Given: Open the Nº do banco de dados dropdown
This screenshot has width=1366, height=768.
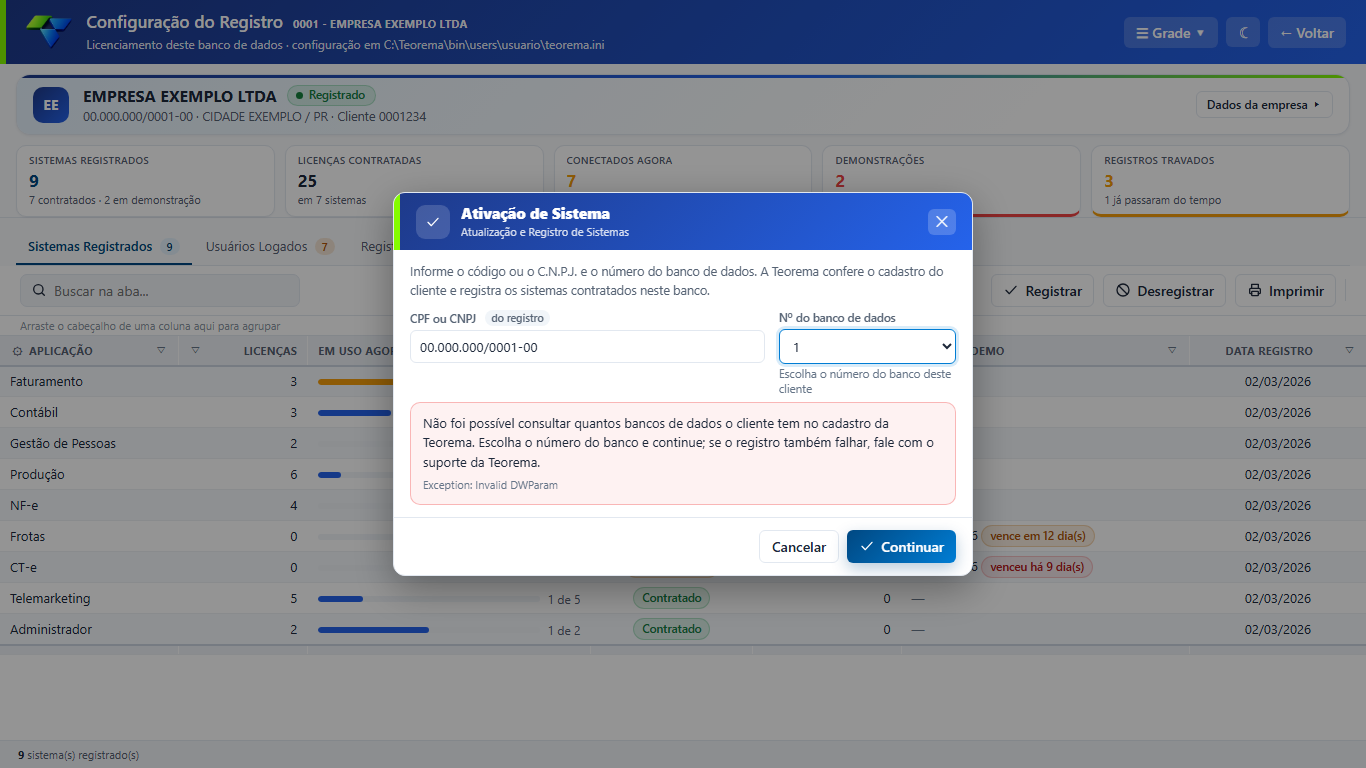Looking at the screenshot, I should click(x=867, y=347).
